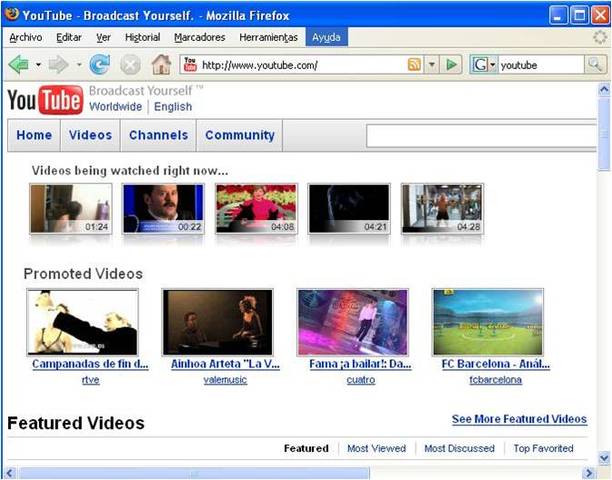
Task: Open the back button history dropdown
Action: [39, 64]
